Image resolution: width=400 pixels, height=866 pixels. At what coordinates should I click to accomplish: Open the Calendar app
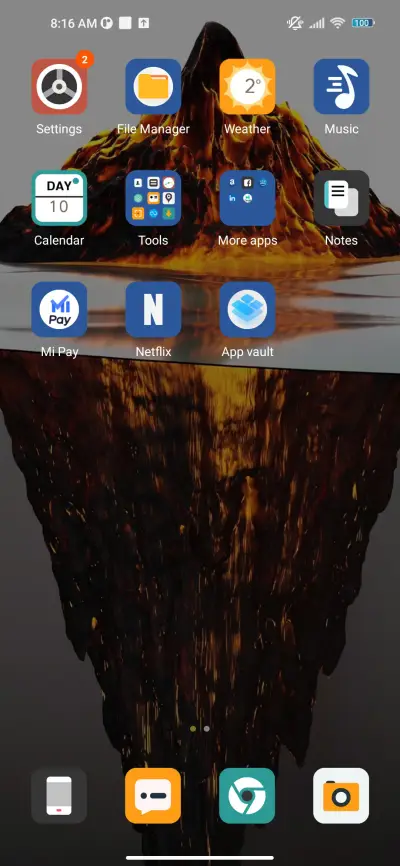coord(59,198)
